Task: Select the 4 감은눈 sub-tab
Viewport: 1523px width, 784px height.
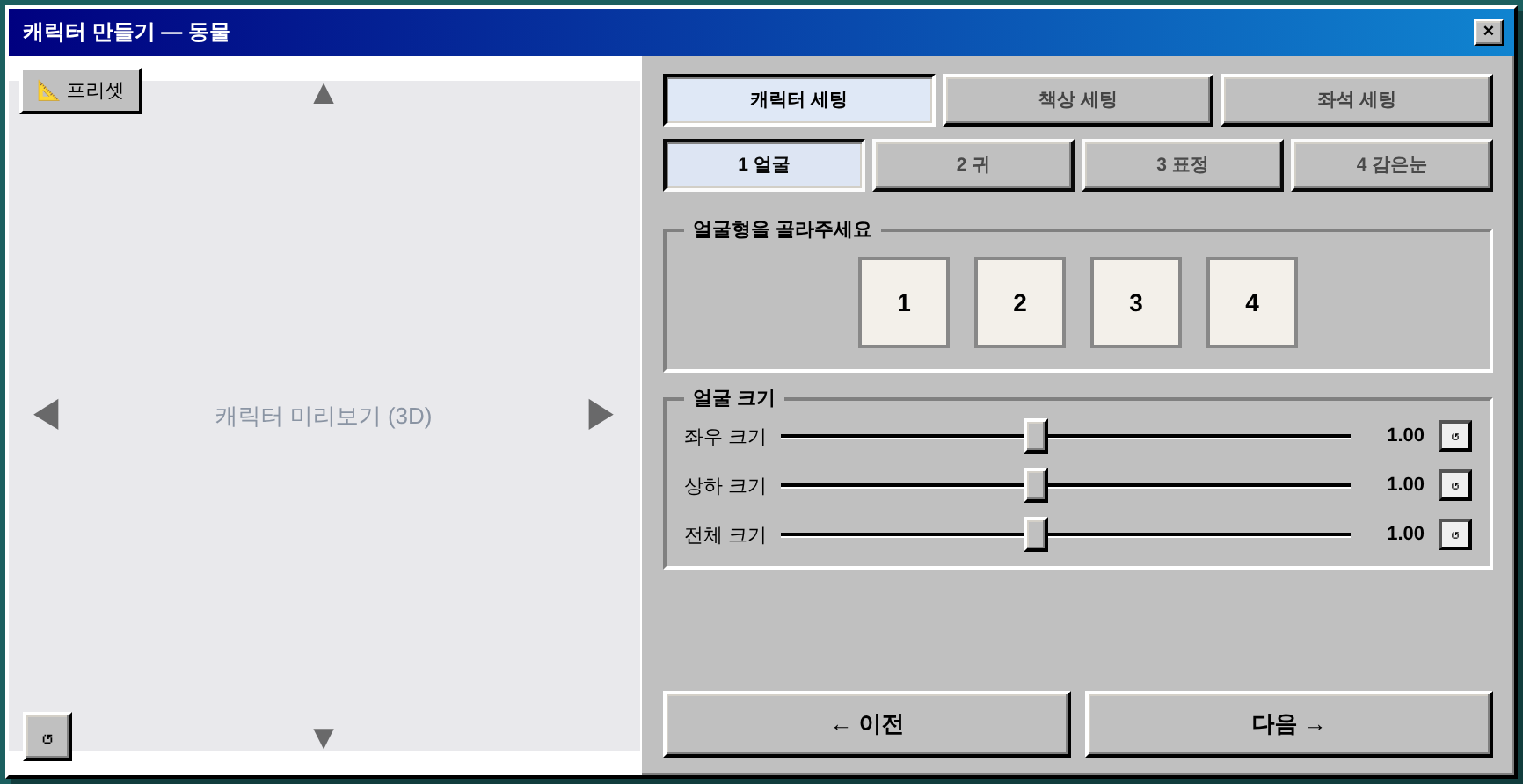Action: click(x=1392, y=165)
